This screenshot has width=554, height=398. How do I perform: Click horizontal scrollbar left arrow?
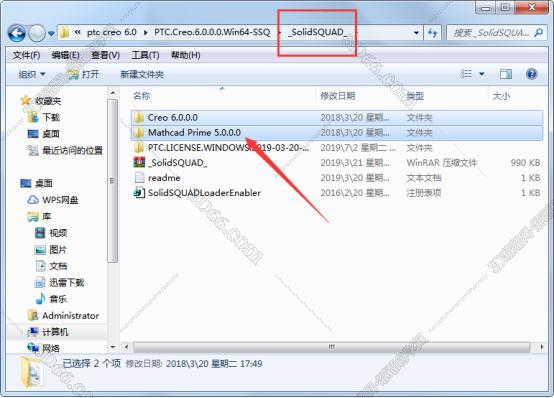pos(126,347)
